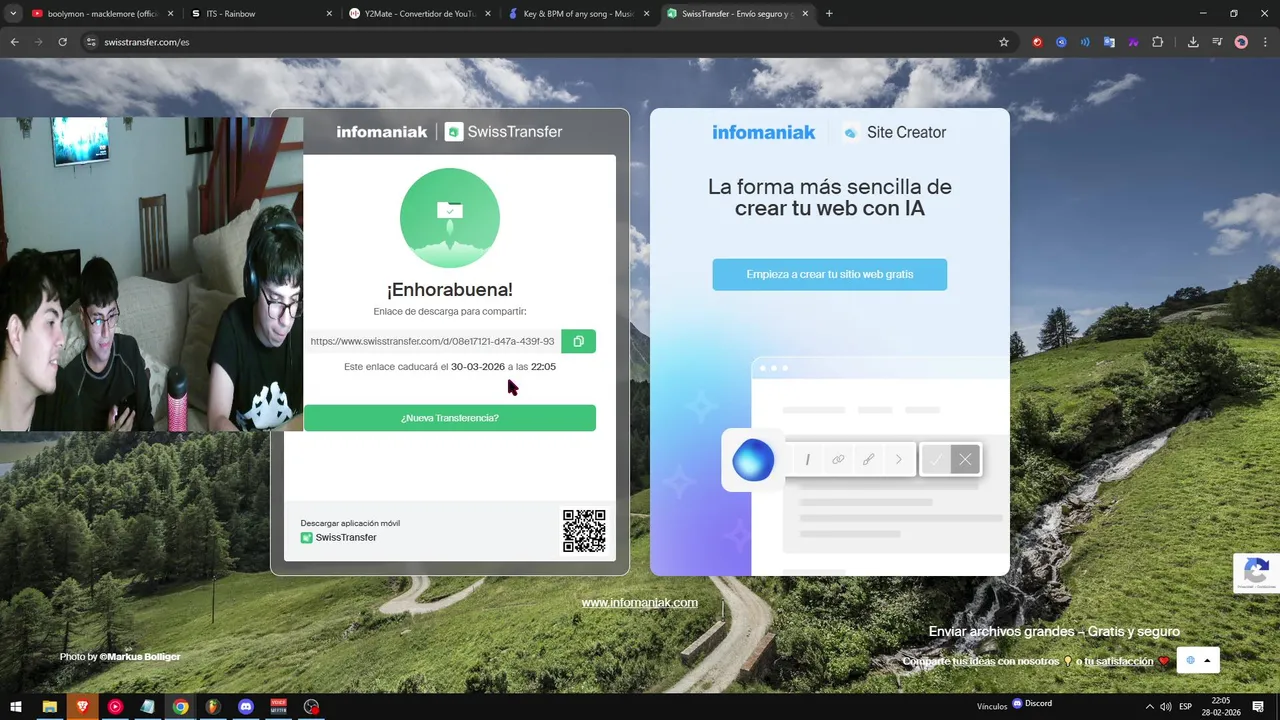1280x720 pixels.
Task: Close the ITS - Rainbow tab
Action: (329, 14)
